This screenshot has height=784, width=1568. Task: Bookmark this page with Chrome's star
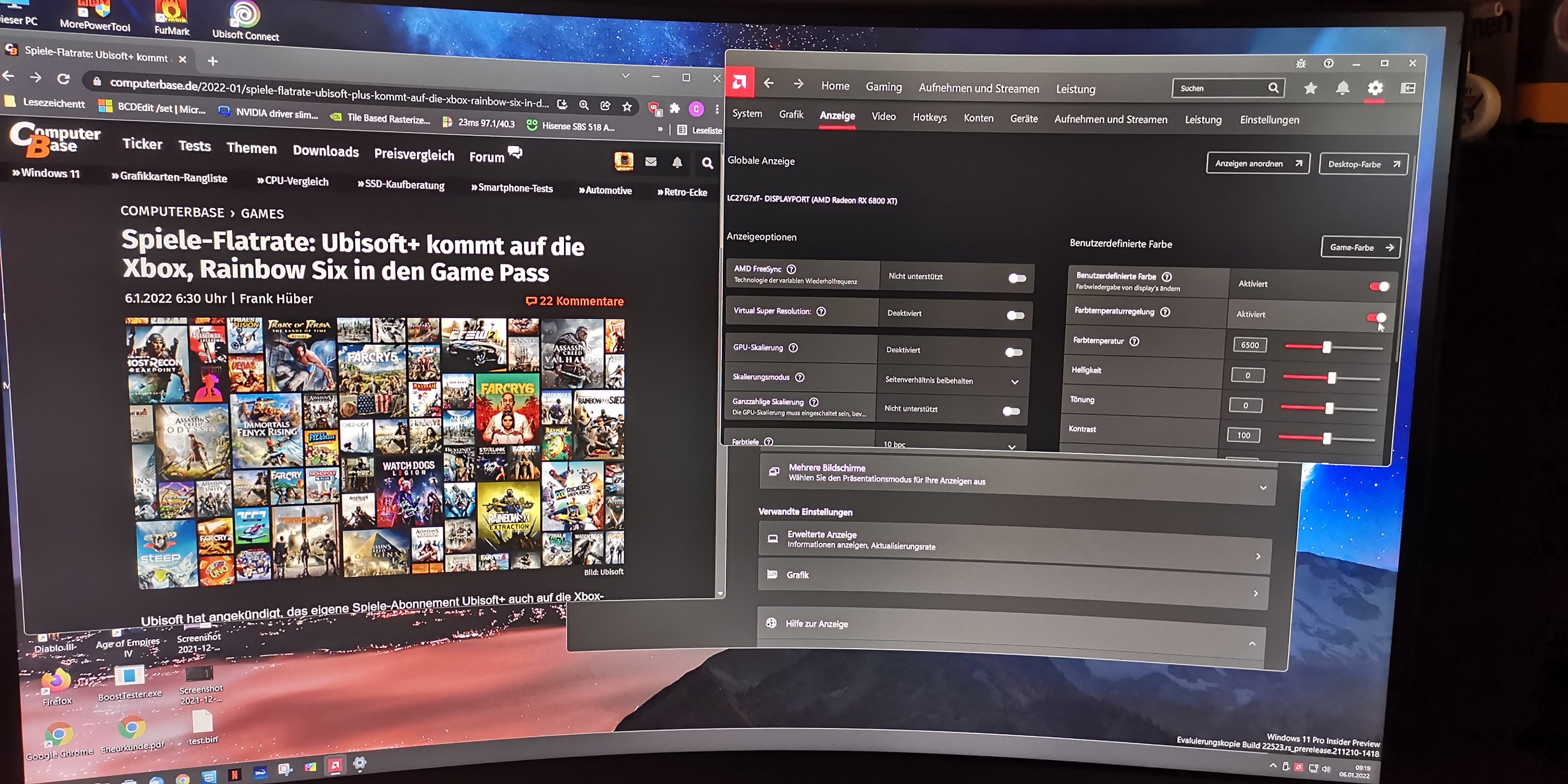627,107
